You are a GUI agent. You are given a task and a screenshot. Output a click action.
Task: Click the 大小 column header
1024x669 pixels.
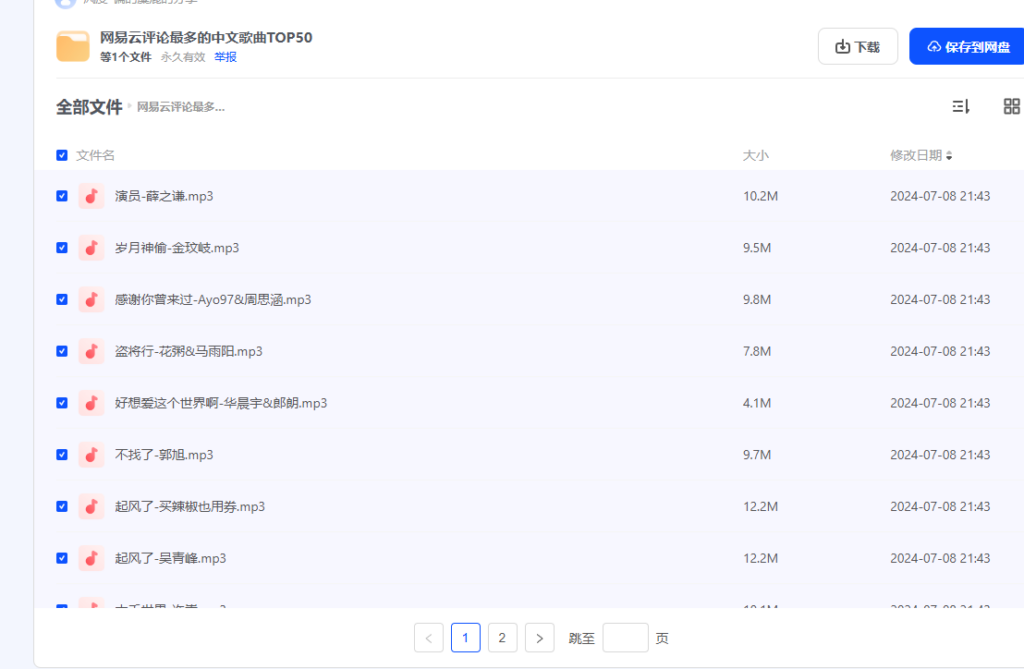[x=756, y=155]
